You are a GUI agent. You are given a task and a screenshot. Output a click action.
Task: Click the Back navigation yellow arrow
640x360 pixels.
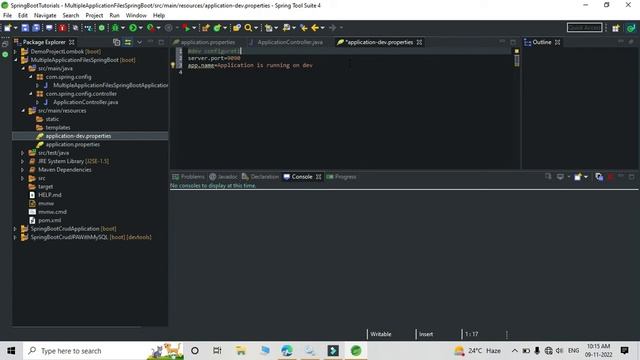click(x=315, y=28)
